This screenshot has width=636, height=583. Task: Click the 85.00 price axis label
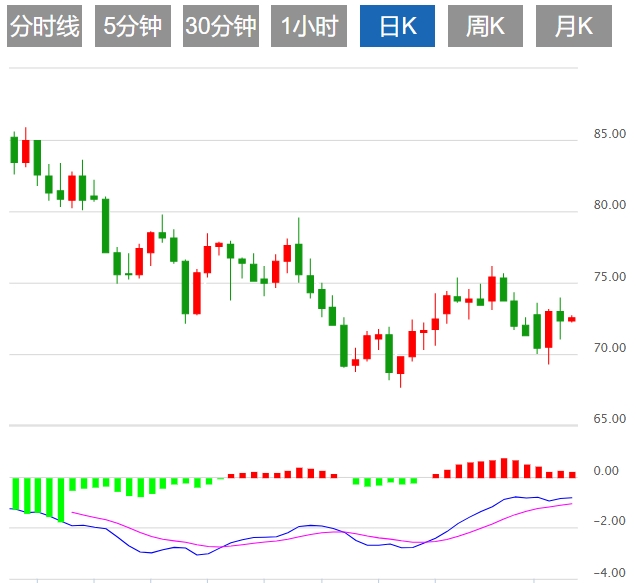coord(609,134)
